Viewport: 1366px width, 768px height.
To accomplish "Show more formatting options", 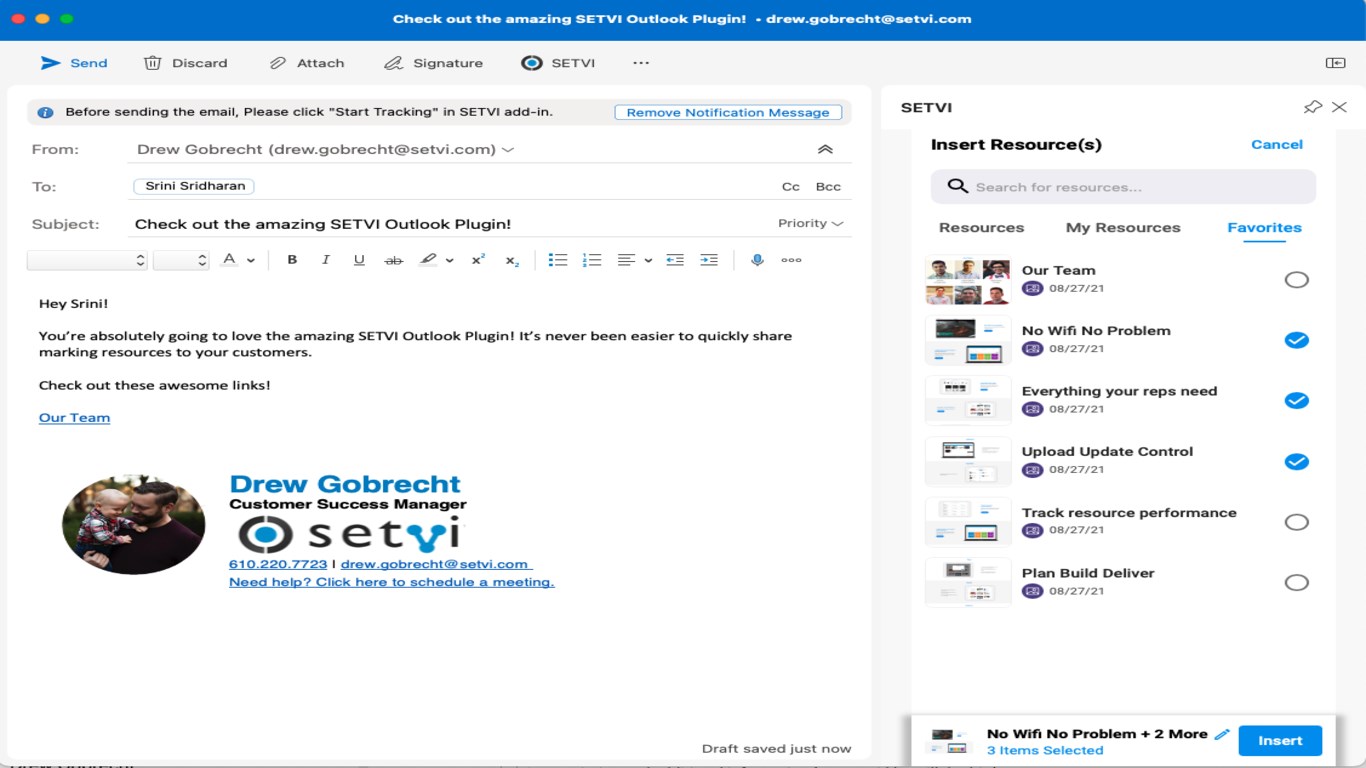I will coord(791,260).
